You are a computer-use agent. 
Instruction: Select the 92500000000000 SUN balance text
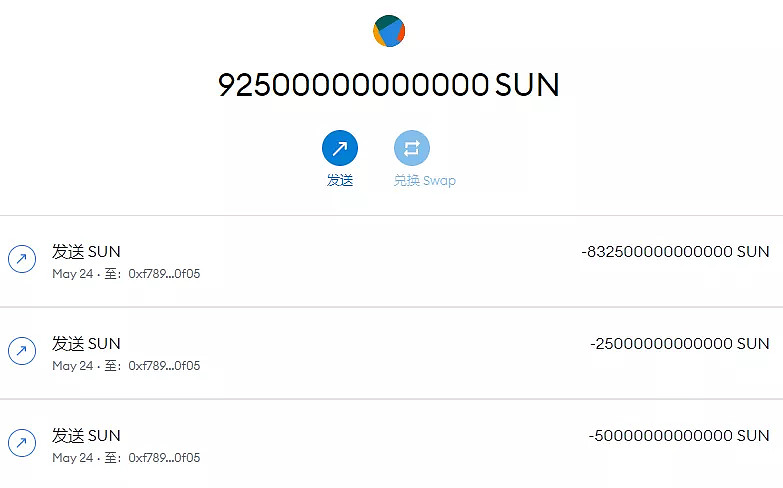pos(388,86)
